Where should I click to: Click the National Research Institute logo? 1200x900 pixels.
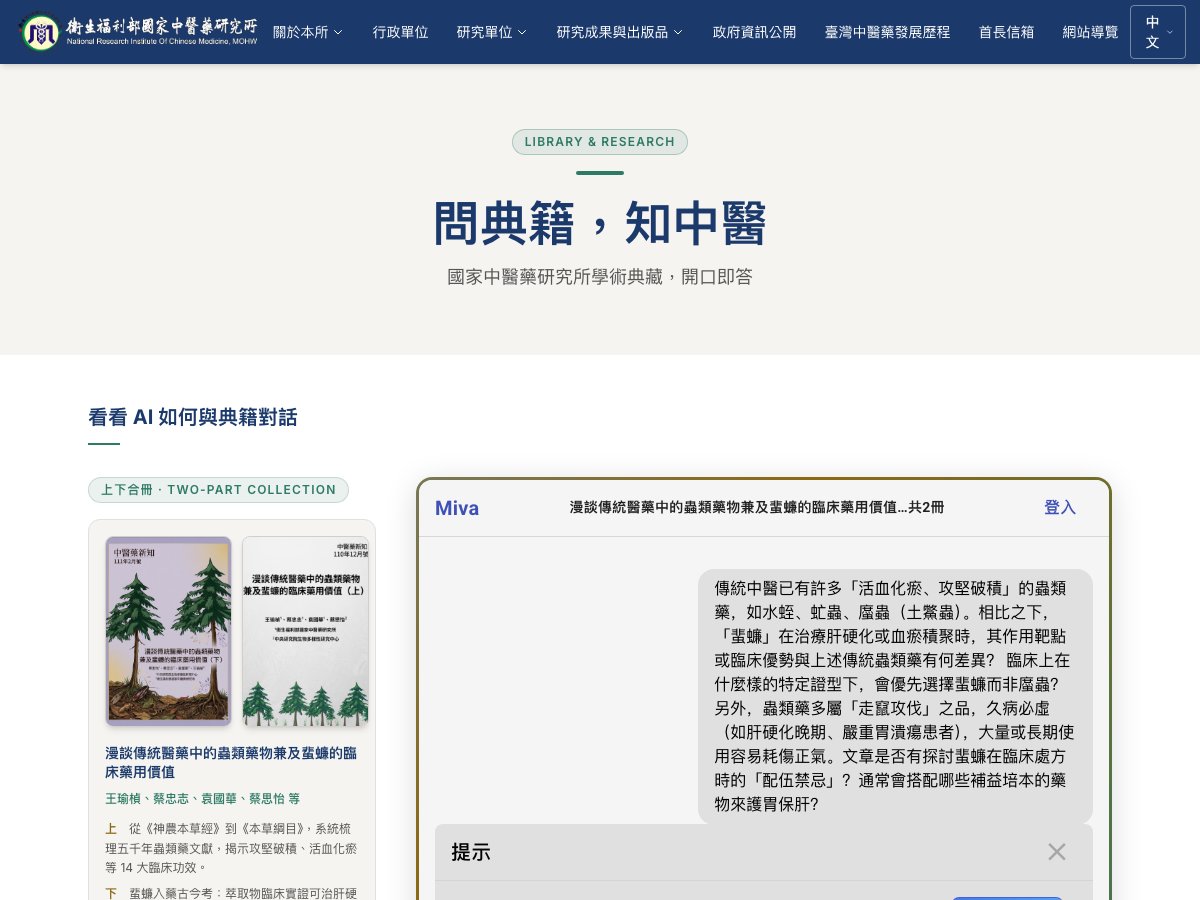139,32
